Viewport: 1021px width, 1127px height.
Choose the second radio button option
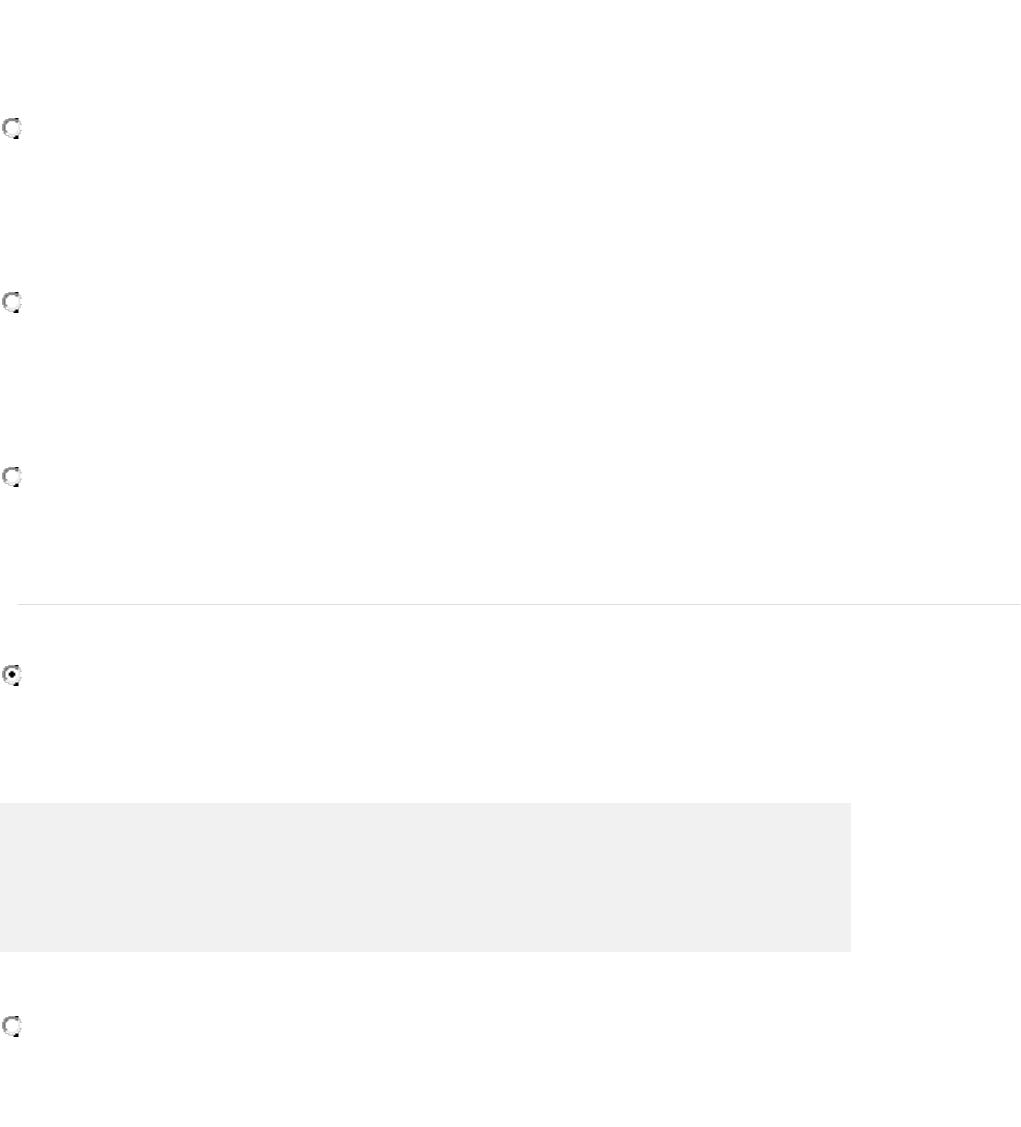[x=12, y=301]
